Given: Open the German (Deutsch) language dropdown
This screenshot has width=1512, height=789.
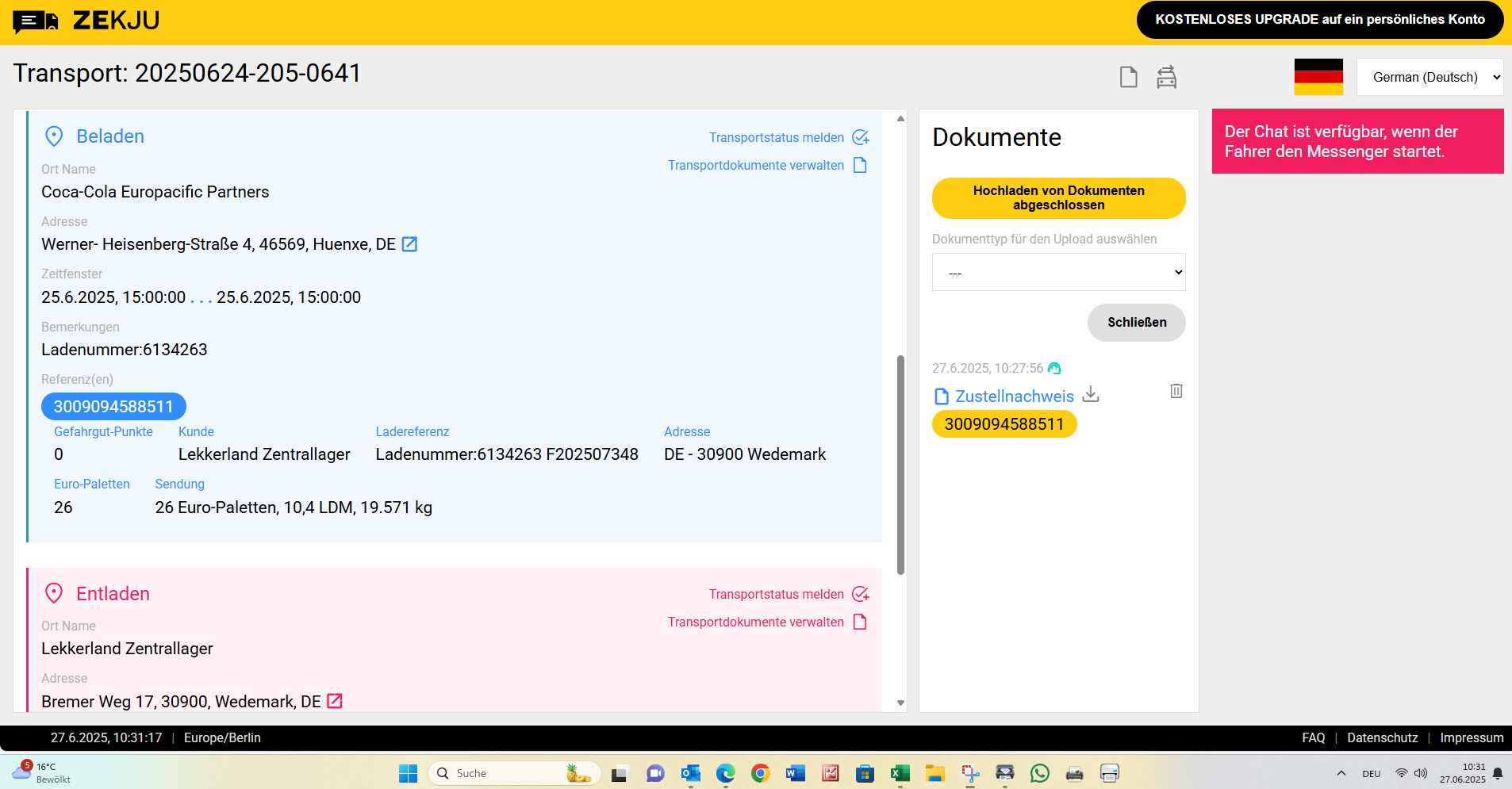Looking at the screenshot, I should (x=1430, y=77).
